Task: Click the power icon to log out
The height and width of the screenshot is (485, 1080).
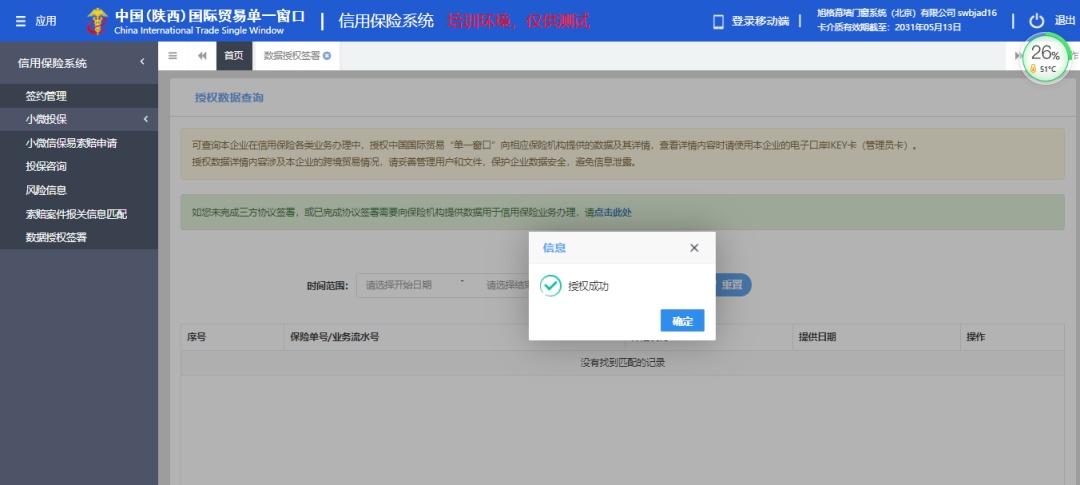Action: pos(1036,21)
